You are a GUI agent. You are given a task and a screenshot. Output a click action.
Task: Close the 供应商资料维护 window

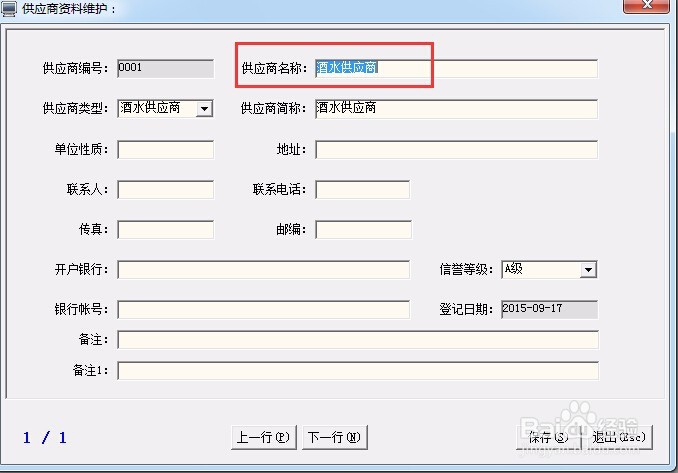tap(646, 6)
